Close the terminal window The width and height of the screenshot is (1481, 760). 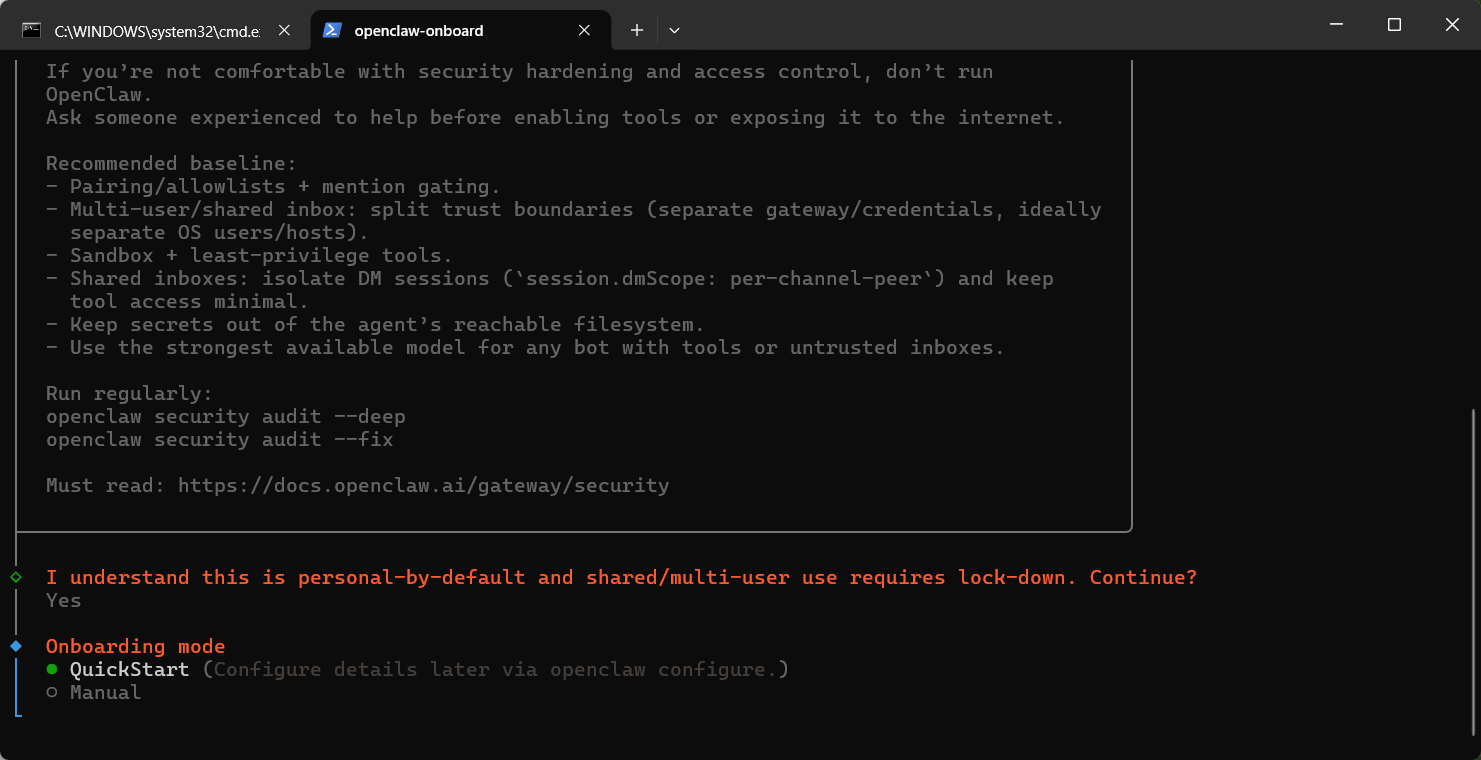click(1452, 25)
